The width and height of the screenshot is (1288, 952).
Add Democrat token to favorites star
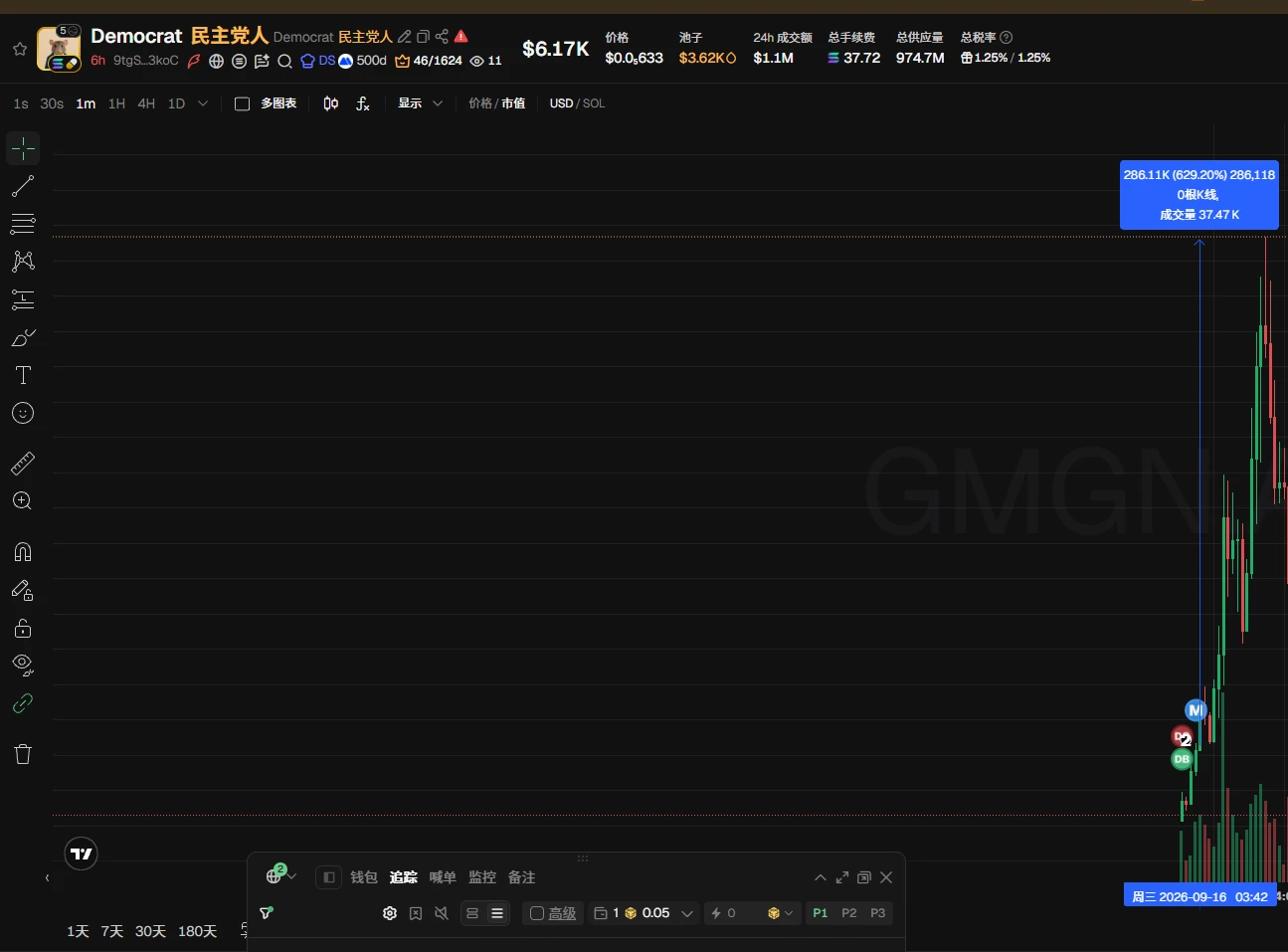[x=20, y=49]
